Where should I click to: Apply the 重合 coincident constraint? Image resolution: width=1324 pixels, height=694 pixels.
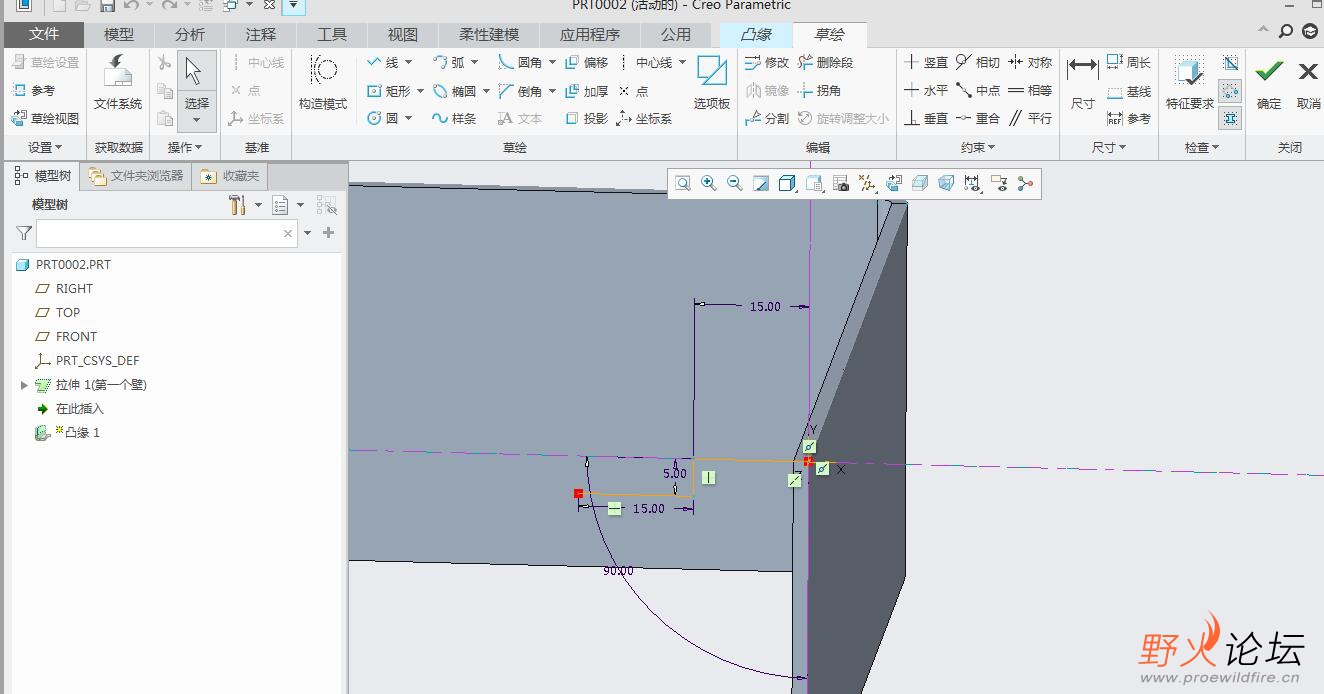click(977, 118)
